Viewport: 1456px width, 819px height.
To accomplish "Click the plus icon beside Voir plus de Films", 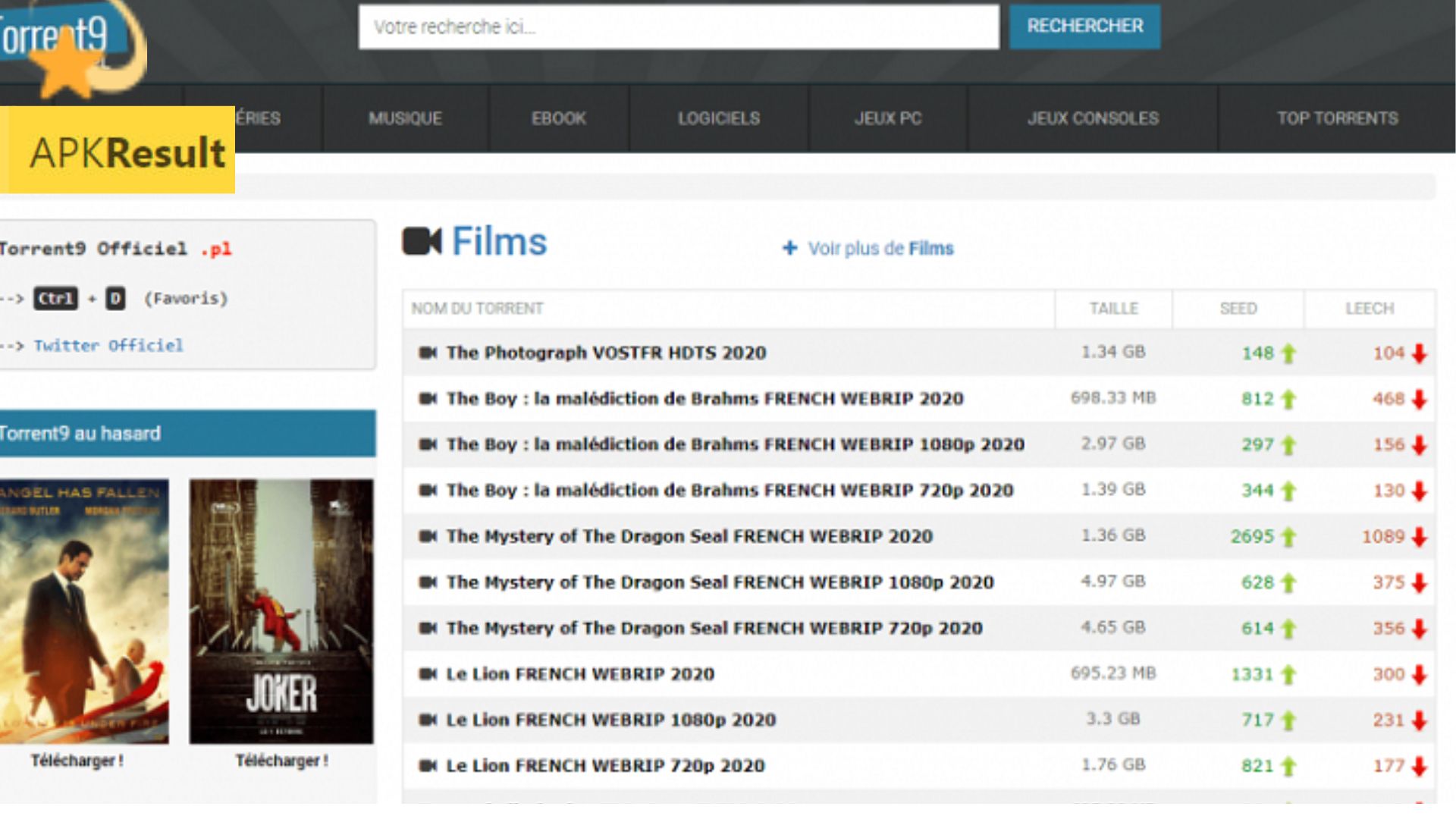I will coord(789,248).
